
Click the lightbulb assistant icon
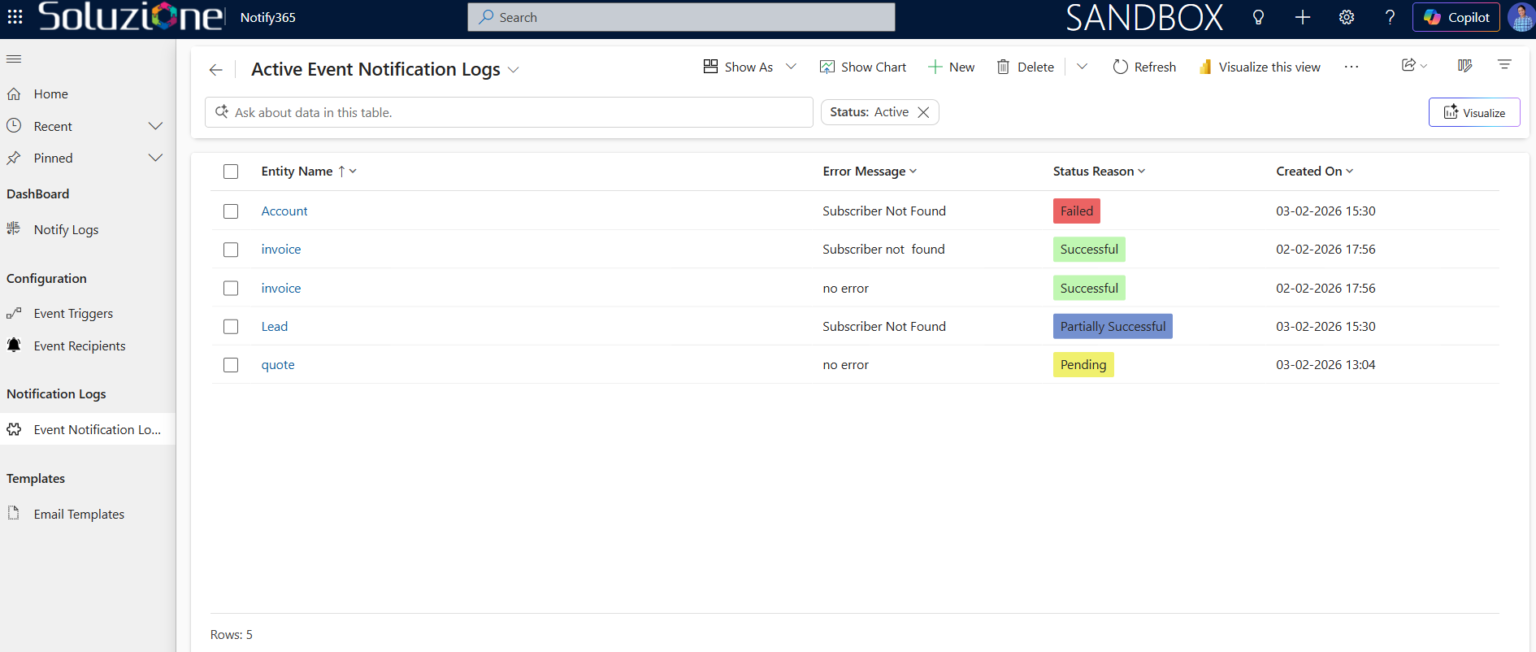1258,17
